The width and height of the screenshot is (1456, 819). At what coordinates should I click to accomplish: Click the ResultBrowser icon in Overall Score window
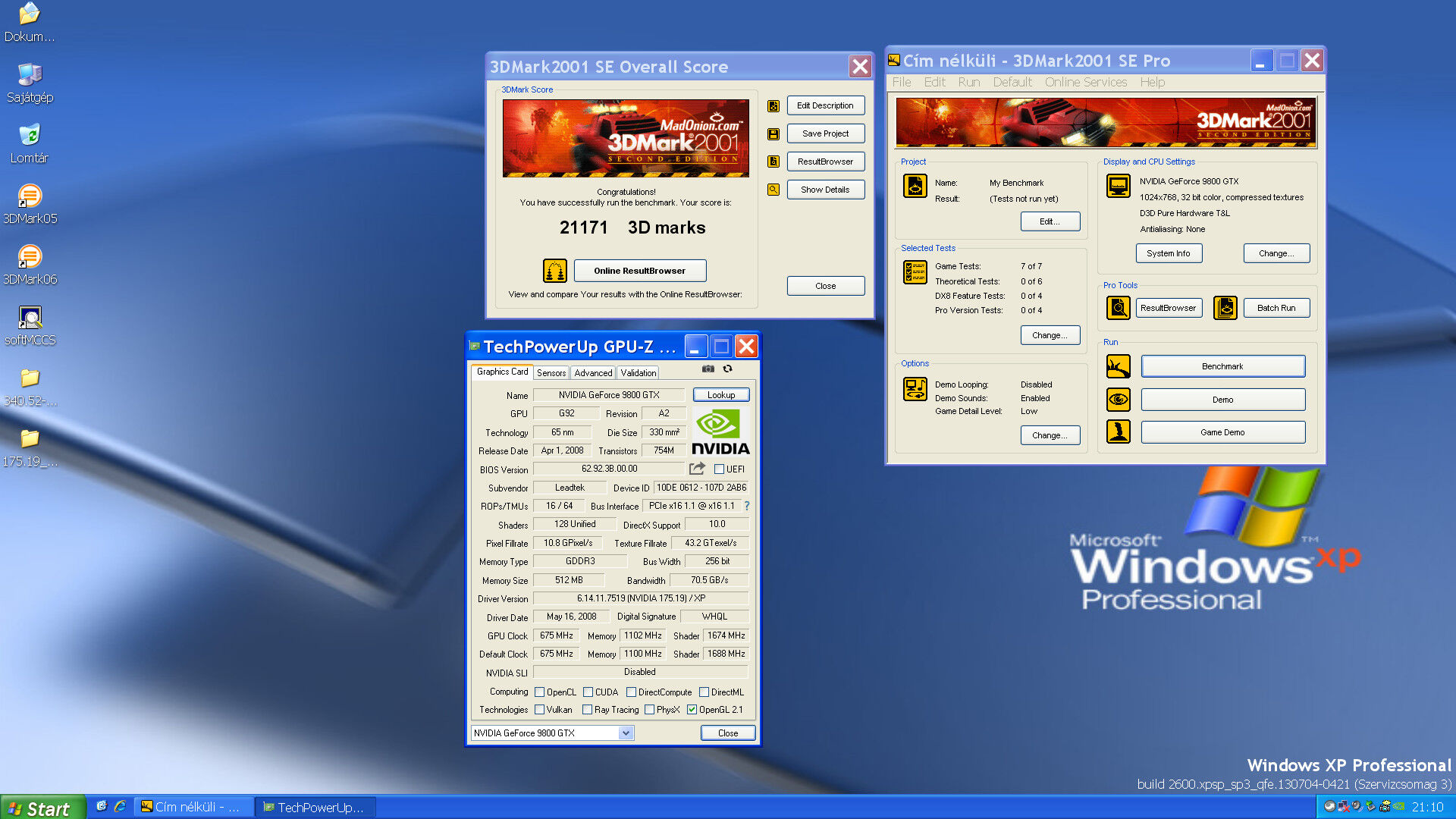(x=773, y=162)
